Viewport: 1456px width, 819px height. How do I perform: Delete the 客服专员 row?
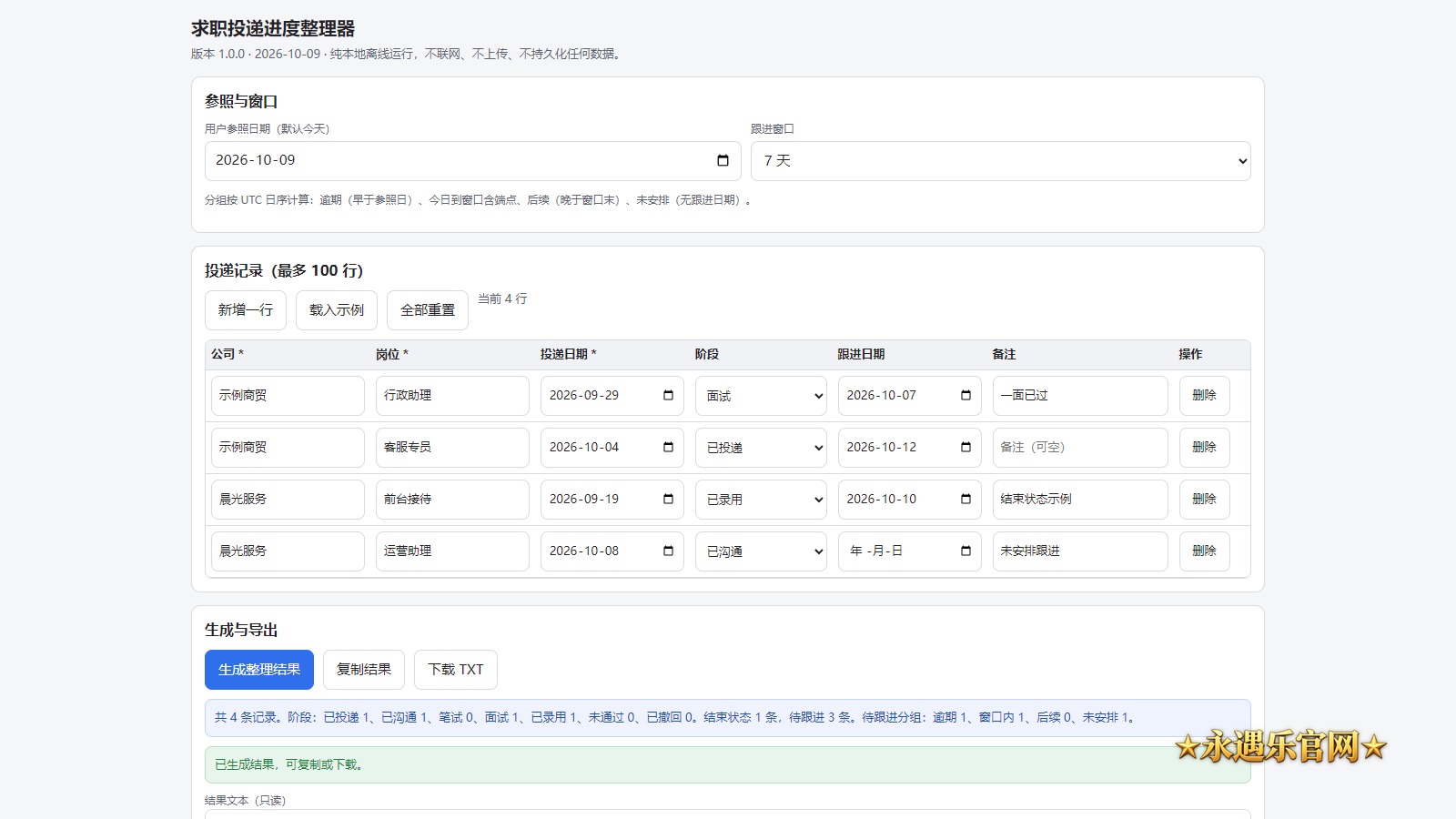[1204, 448]
